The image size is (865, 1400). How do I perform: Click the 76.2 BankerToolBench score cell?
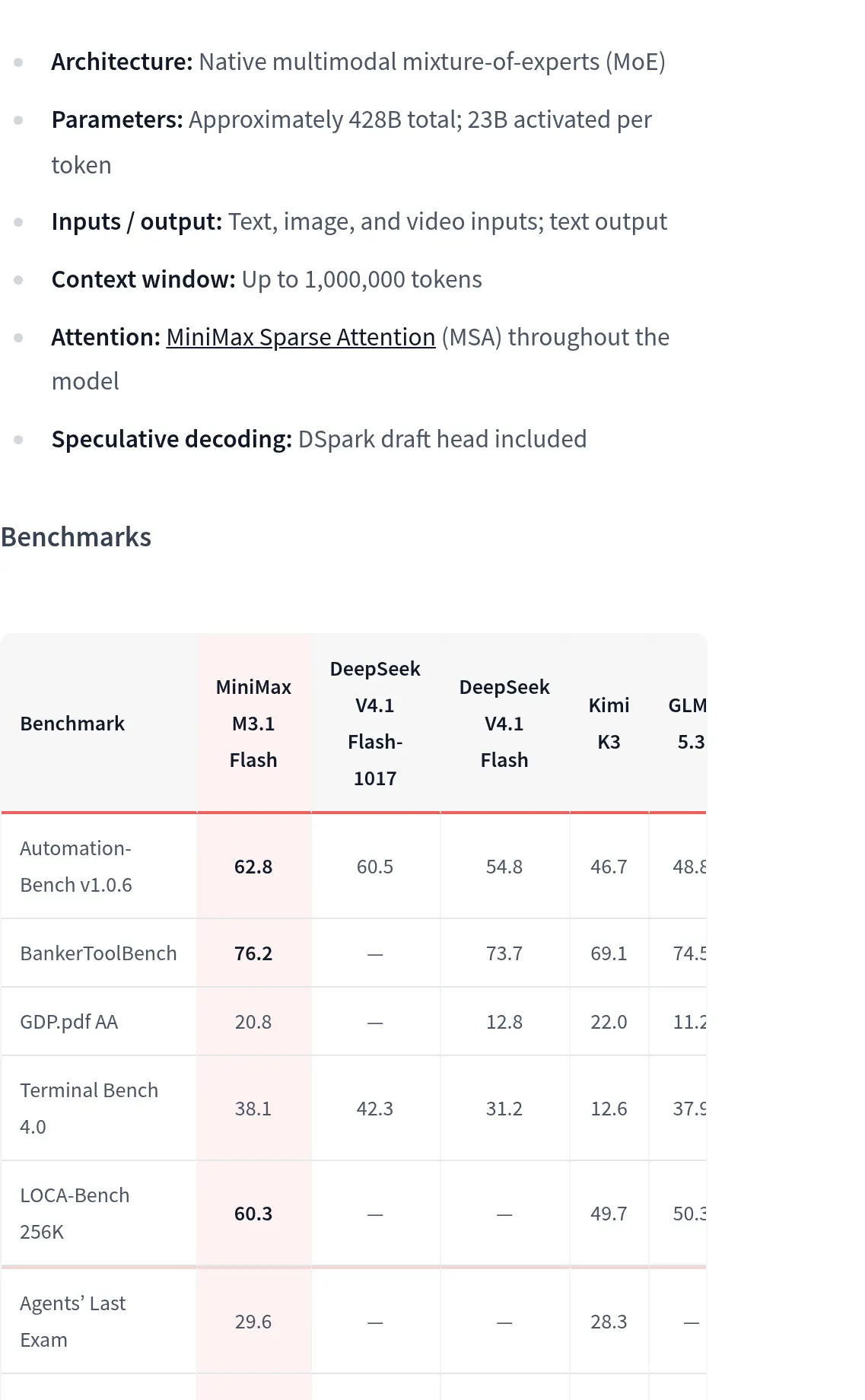[253, 953]
